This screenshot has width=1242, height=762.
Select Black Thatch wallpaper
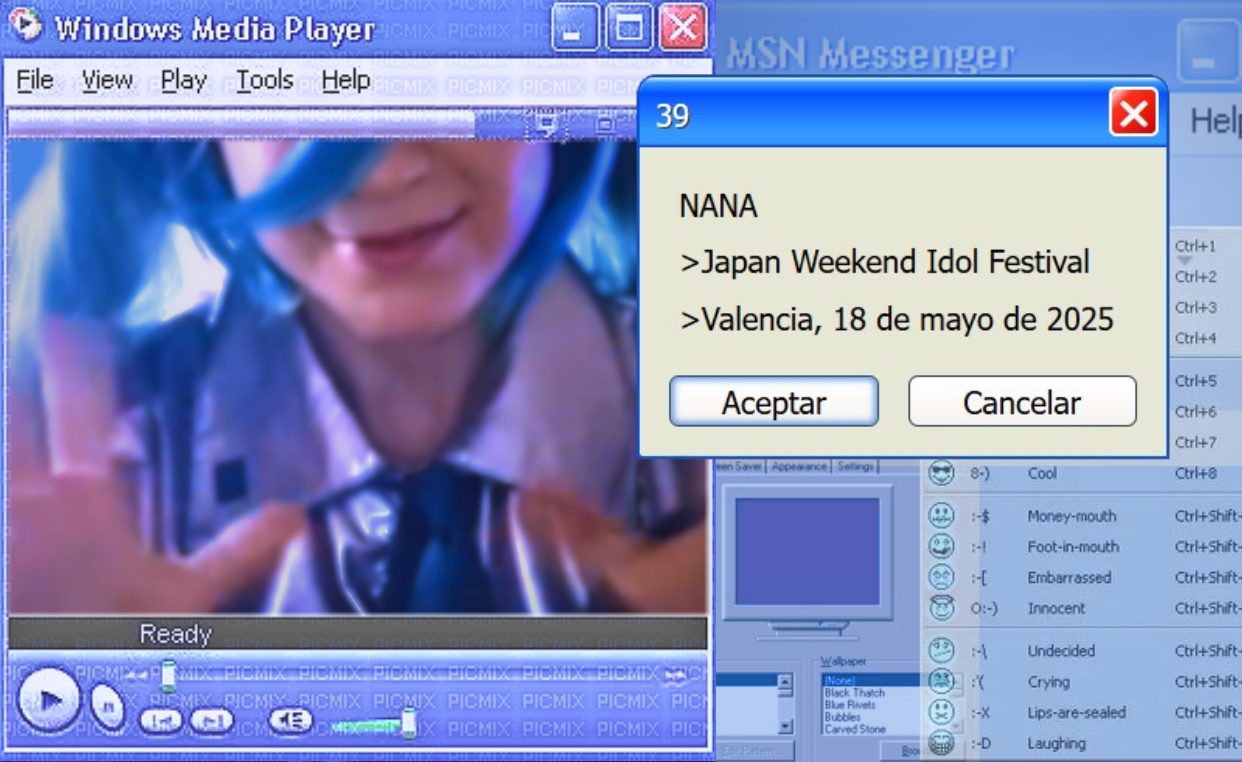point(854,693)
